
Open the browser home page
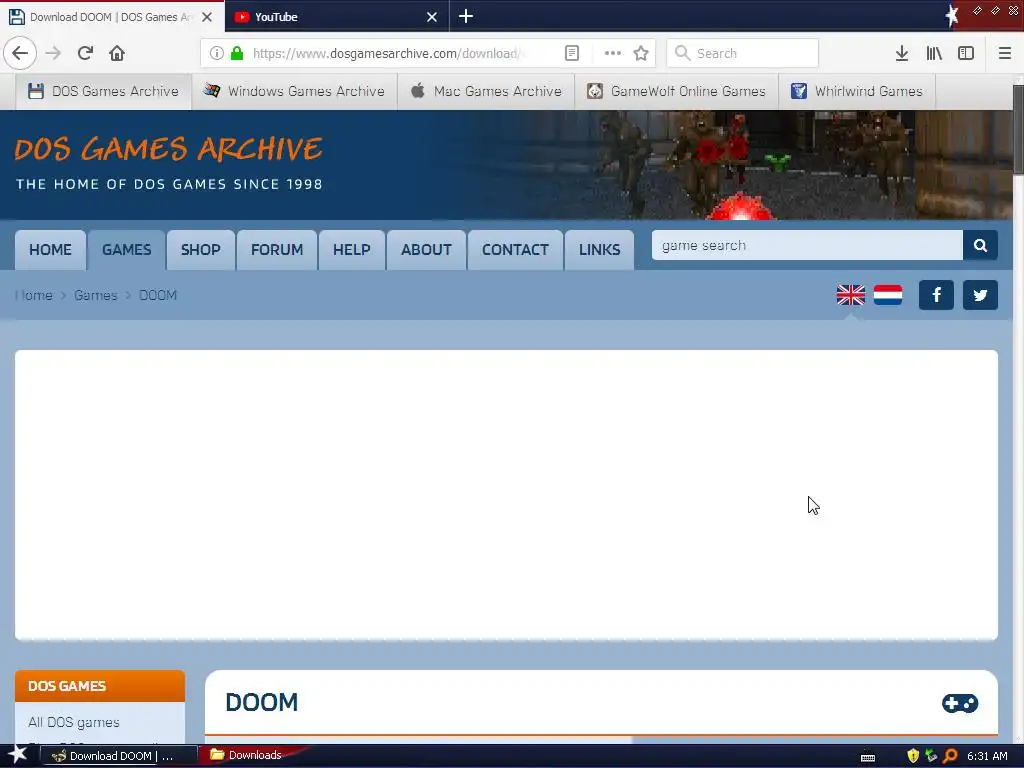[x=117, y=53]
